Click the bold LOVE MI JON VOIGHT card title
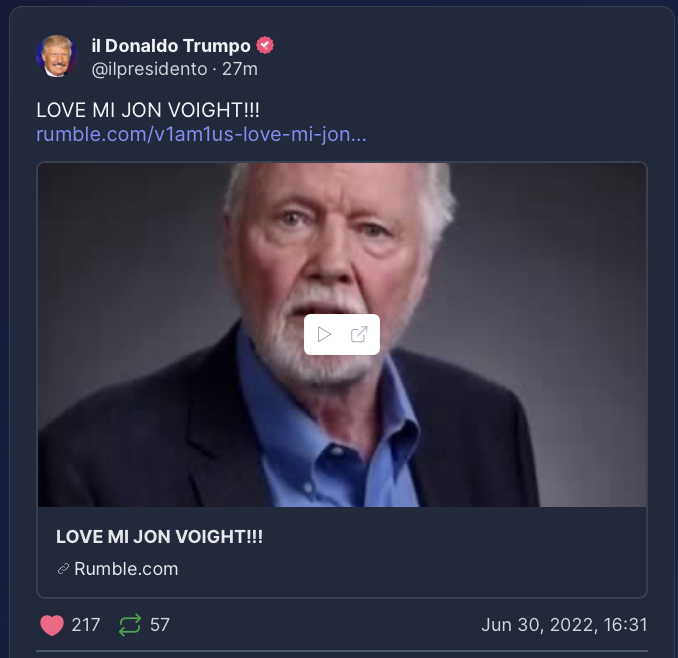The height and width of the screenshot is (658, 678). click(160, 537)
